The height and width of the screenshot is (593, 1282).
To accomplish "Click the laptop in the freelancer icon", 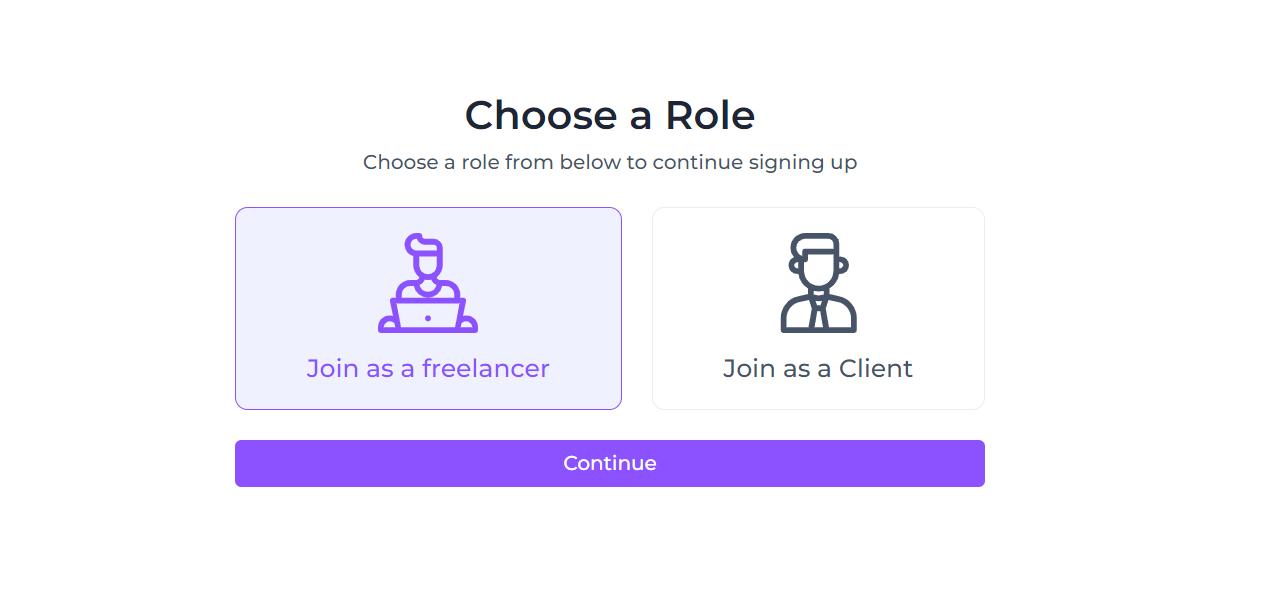I will coord(428,314).
